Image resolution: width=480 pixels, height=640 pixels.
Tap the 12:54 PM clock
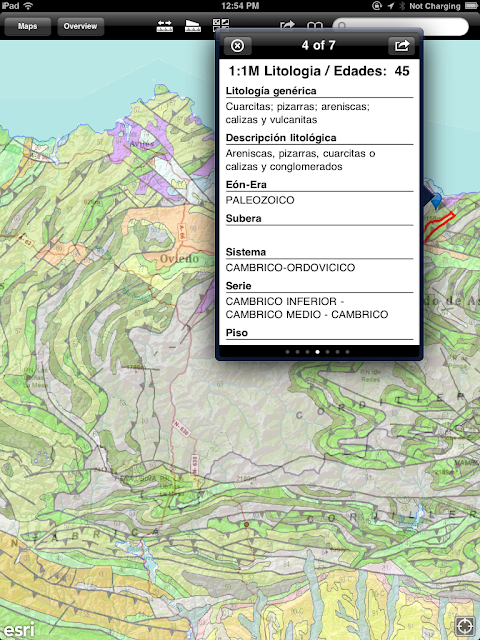coord(240,6)
